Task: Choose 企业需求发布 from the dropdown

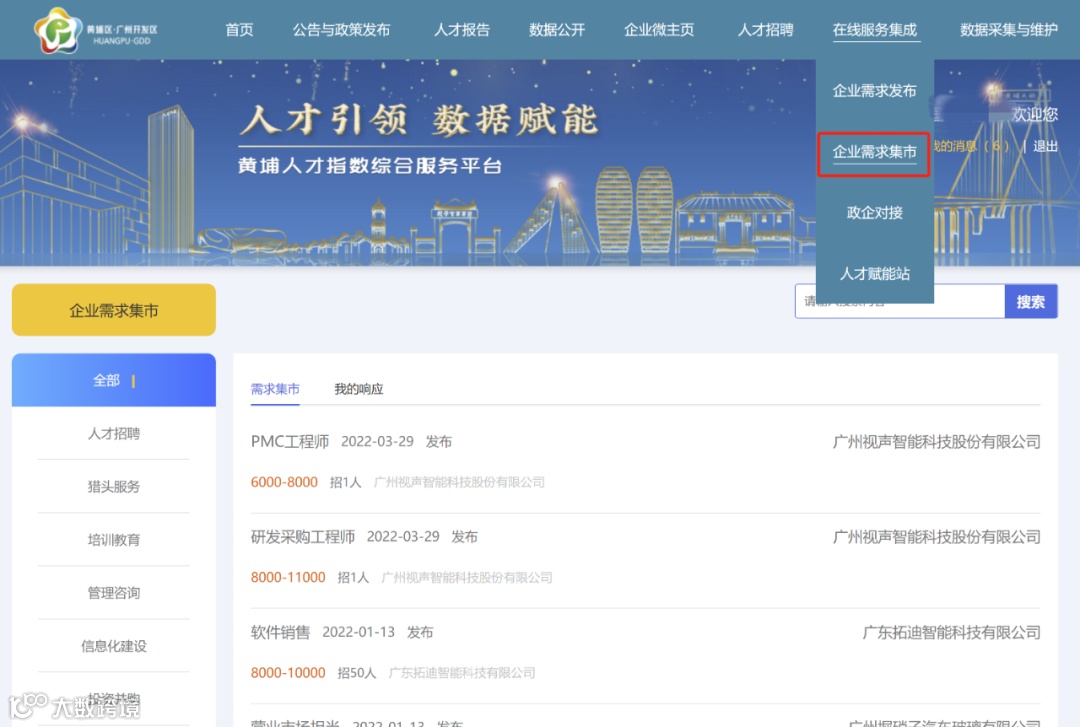Action: (875, 91)
